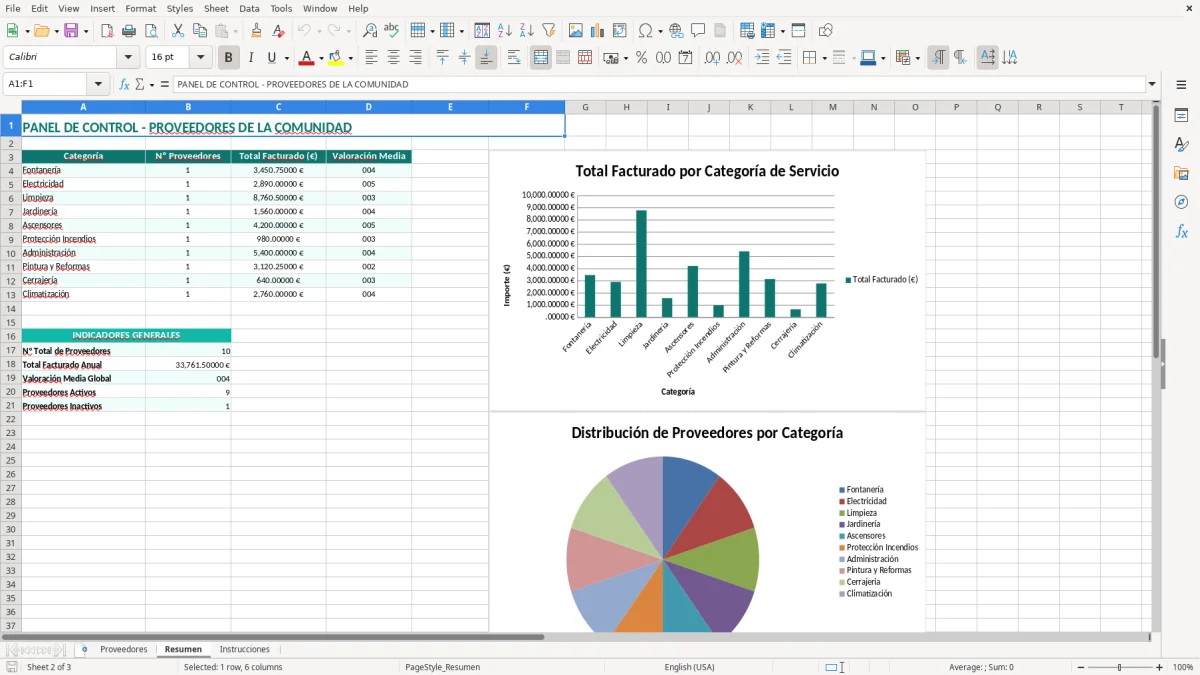
Task: Open Function Wizard fx icon
Action: coord(124,85)
